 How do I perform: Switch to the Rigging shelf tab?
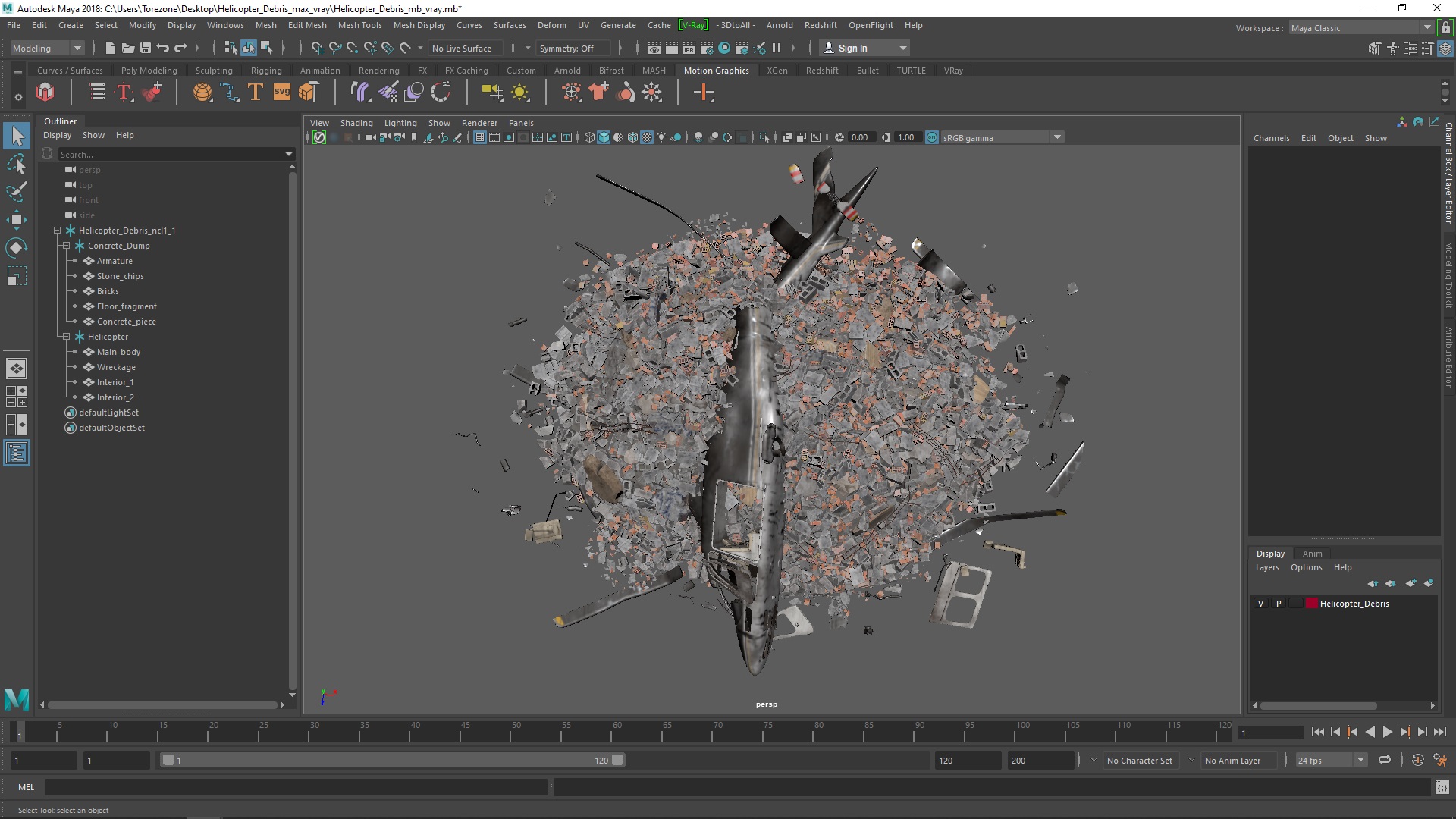click(x=266, y=71)
